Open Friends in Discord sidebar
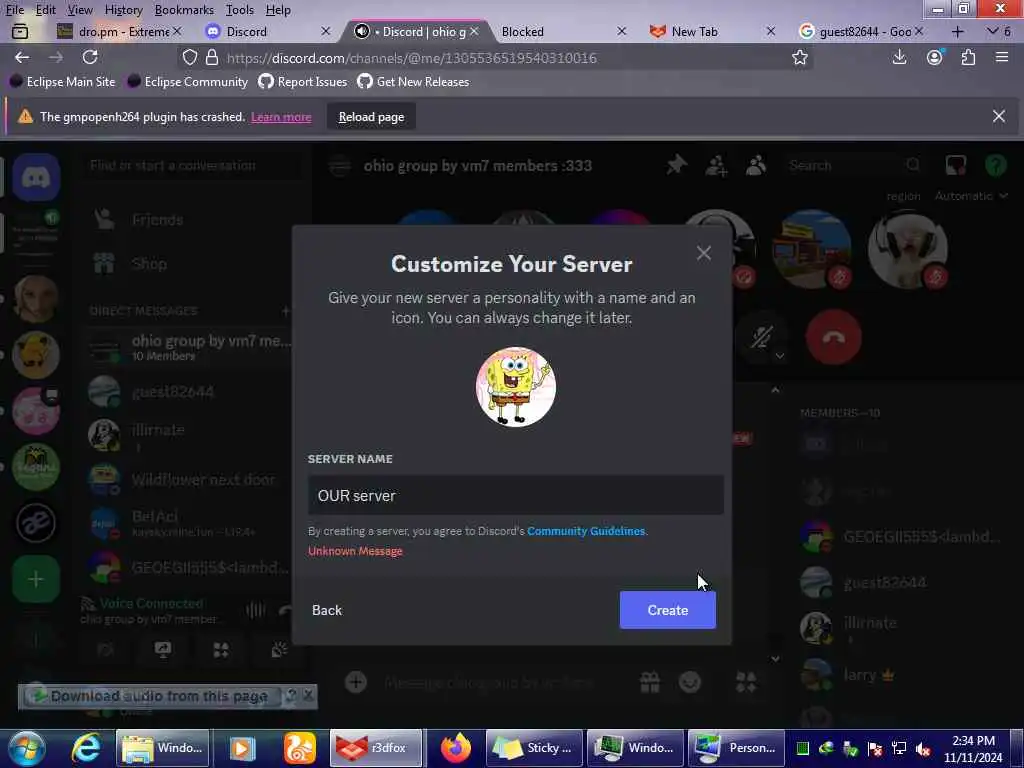The height and width of the screenshot is (768, 1024). point(189,220)
